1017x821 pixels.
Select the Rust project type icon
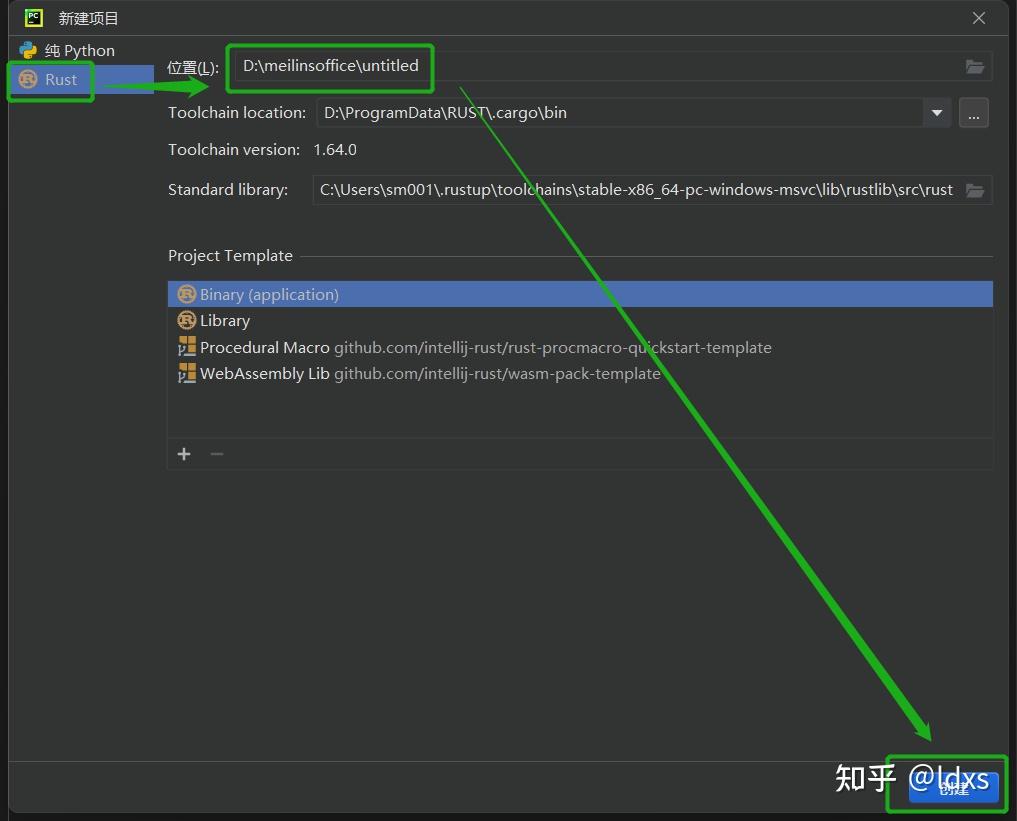(25, 80)
